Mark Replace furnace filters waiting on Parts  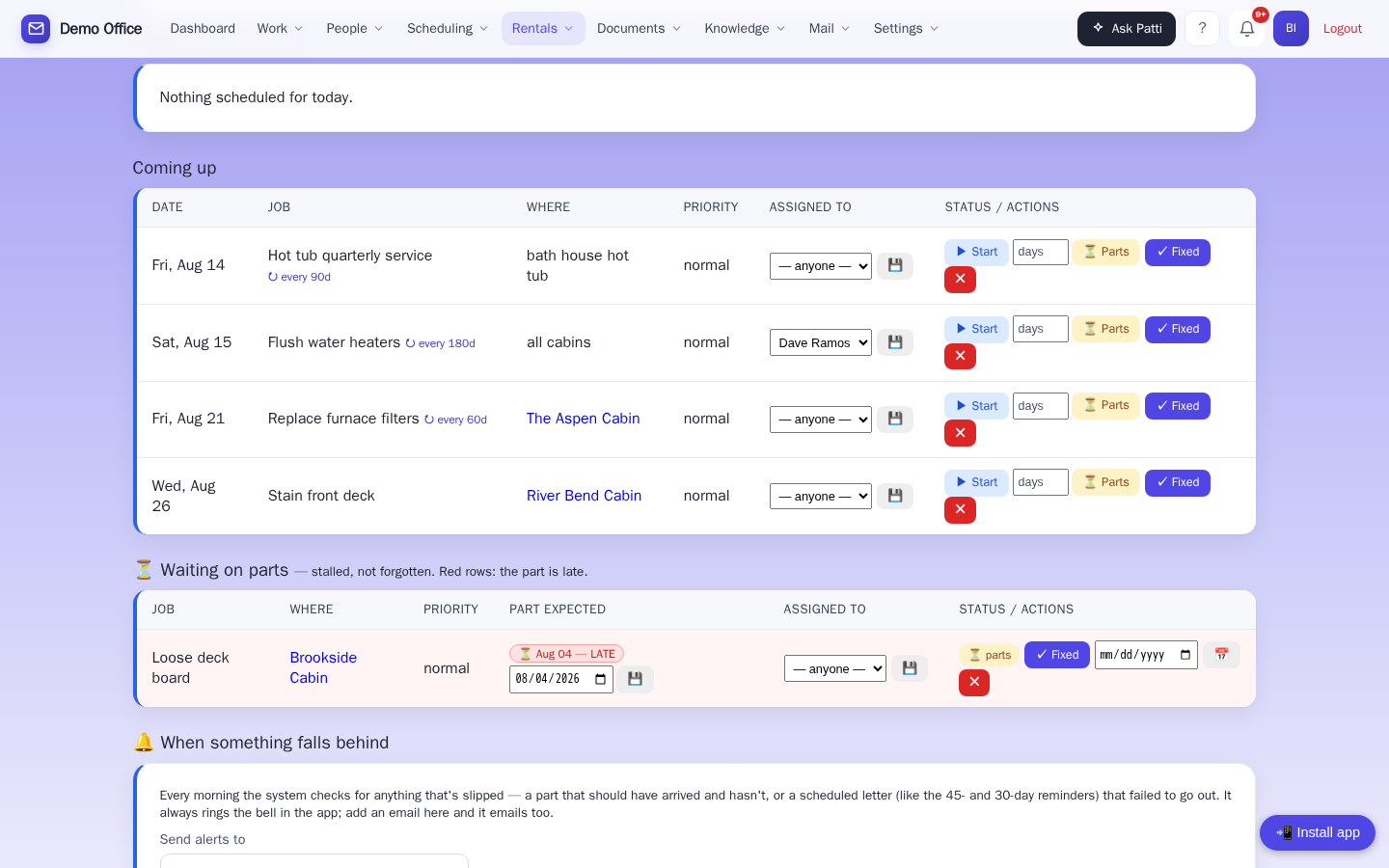1106,406
